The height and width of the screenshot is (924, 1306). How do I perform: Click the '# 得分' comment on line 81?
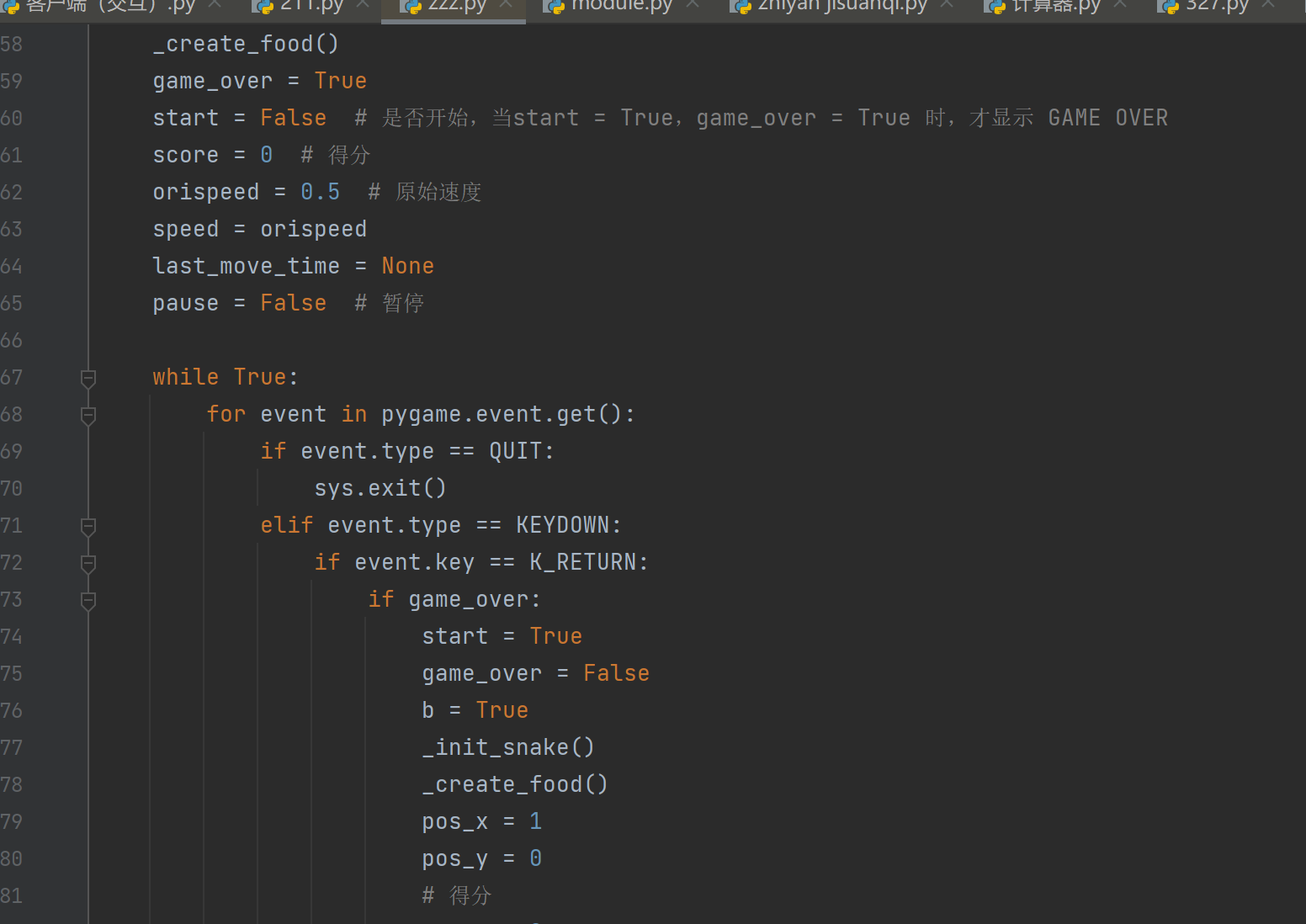[457, 895]
